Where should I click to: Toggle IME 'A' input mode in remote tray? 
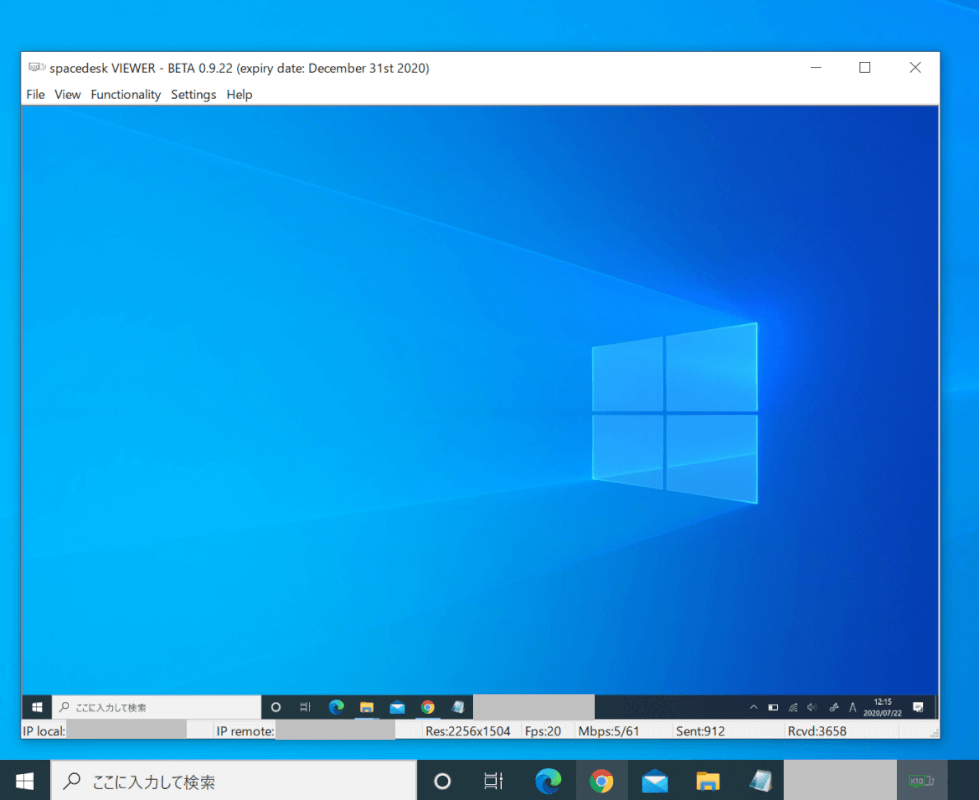point(852,708)
